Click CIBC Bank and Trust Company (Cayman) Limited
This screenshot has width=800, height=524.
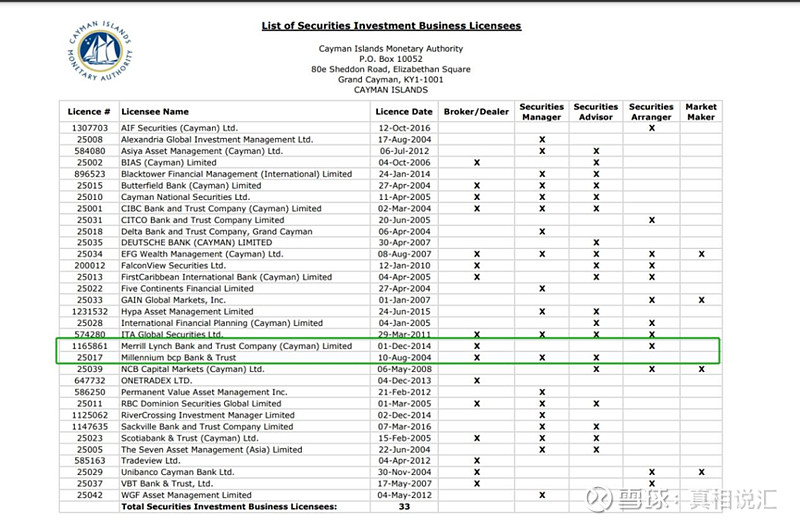coord(221,209)
